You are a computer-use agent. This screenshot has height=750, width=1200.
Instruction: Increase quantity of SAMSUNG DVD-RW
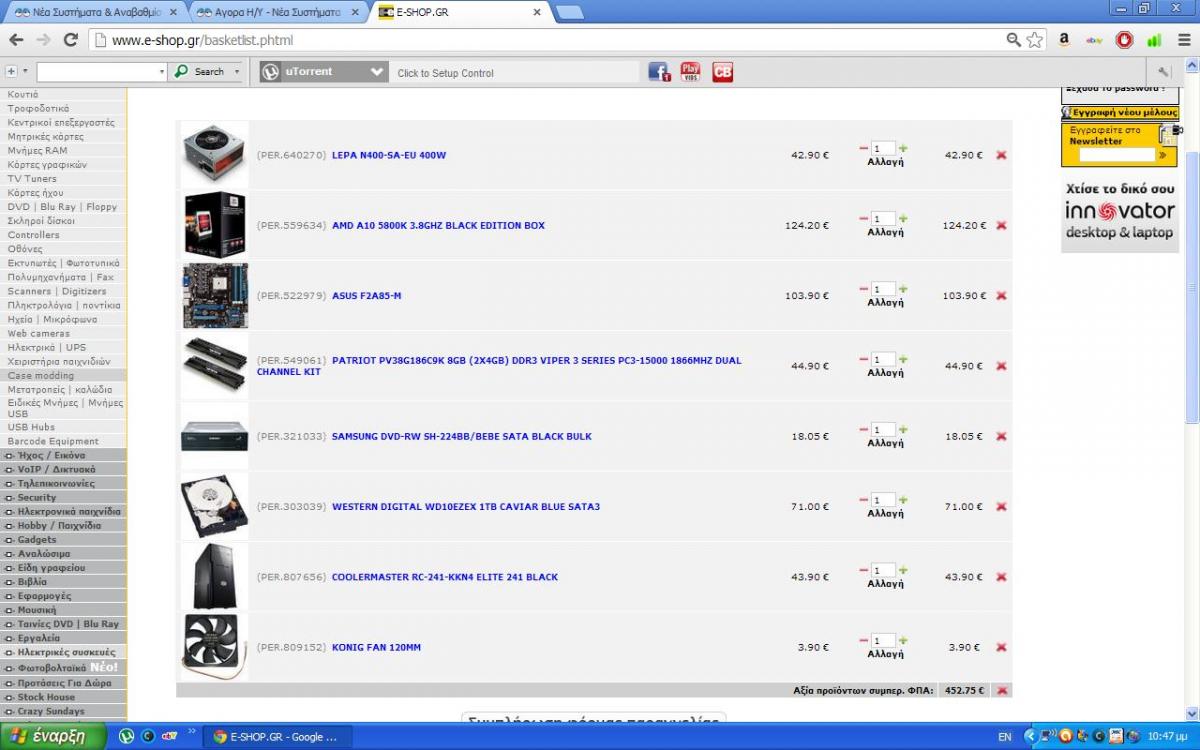tap(903, 429)
